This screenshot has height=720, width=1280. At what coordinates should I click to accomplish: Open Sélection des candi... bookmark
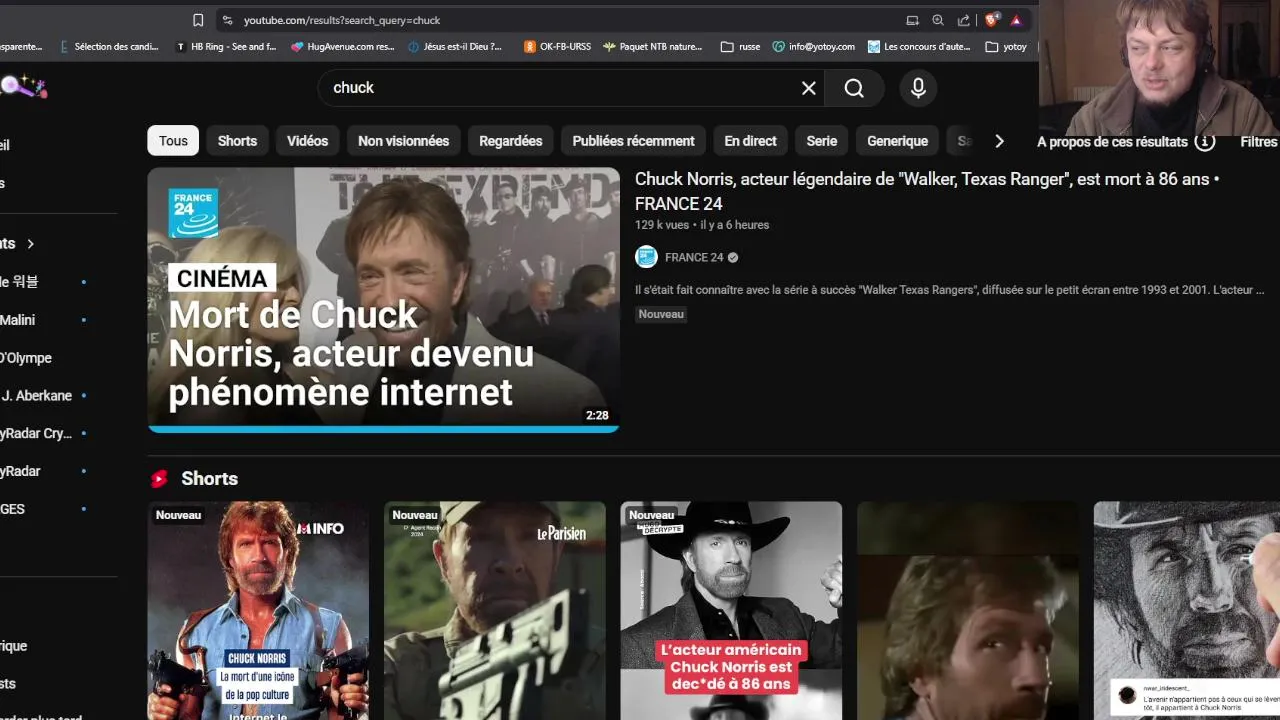109,46
